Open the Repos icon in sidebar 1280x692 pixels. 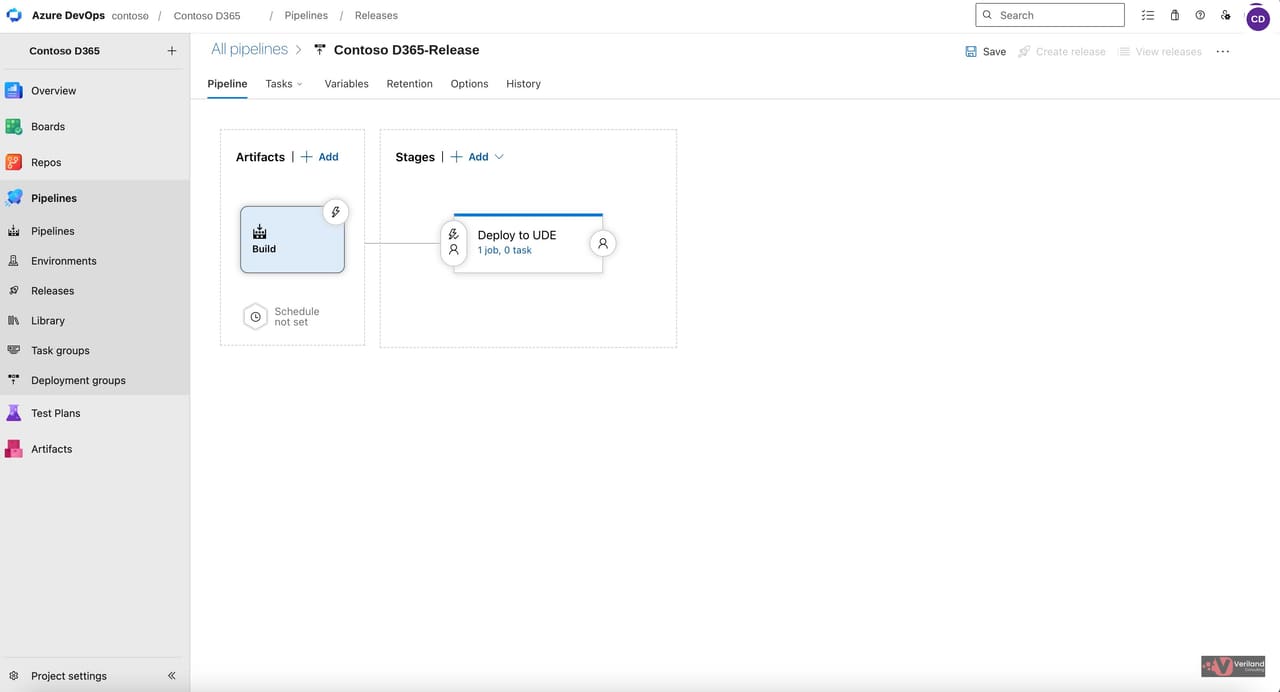(x=14, y=162)
